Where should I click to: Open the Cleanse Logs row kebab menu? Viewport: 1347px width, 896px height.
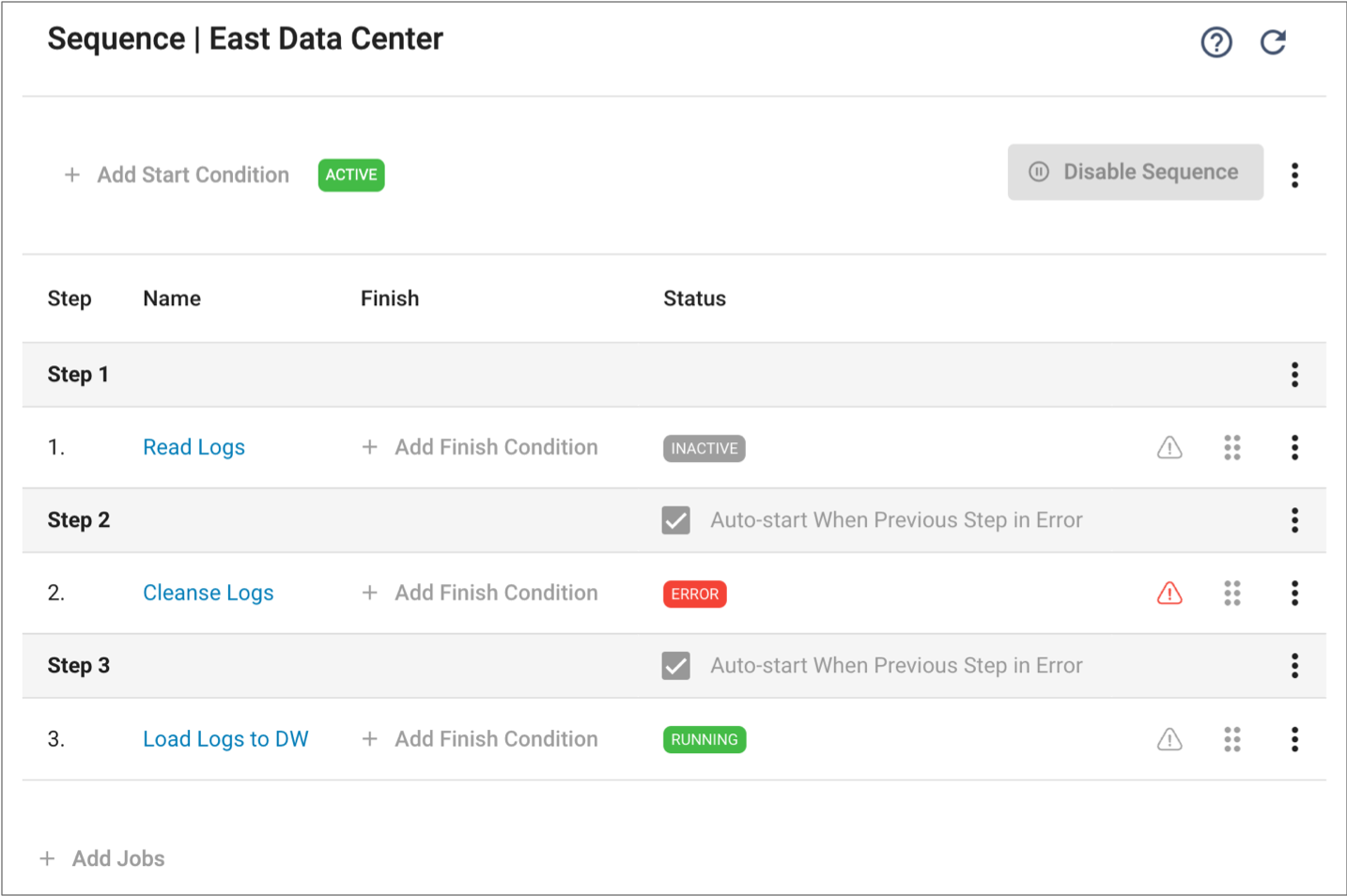pos(1294,593)
